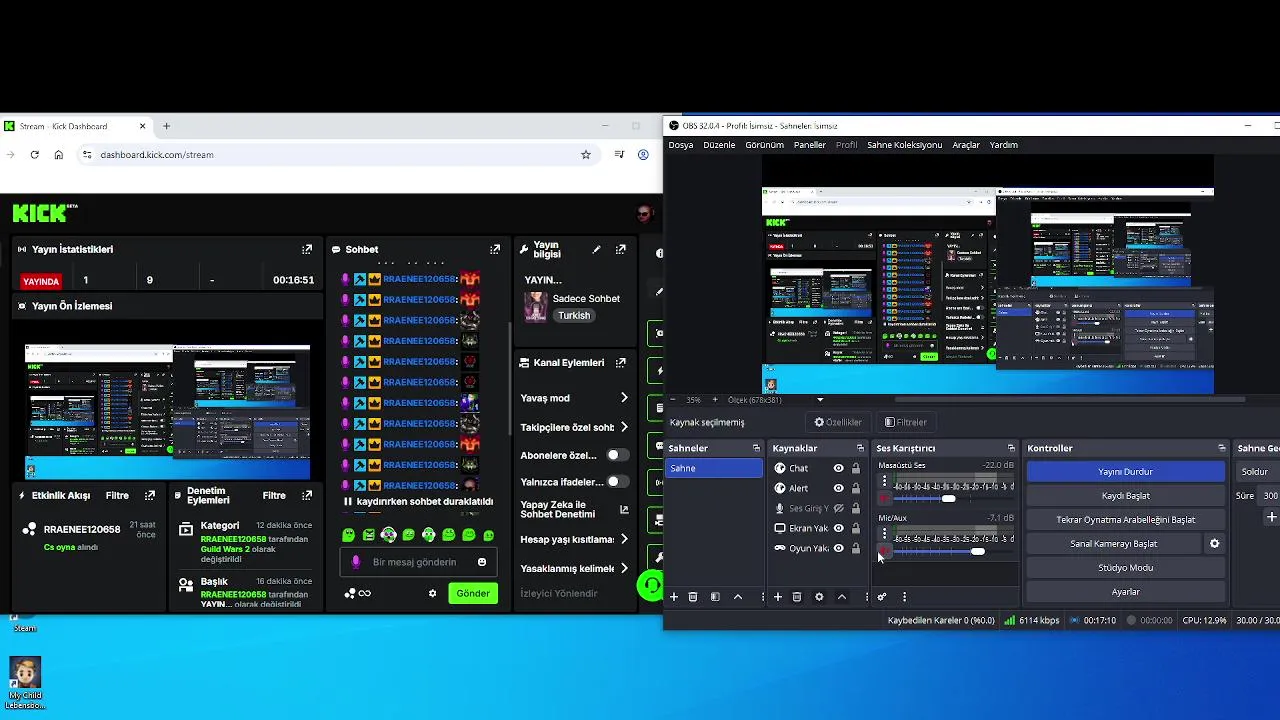The height and width of the screenshot is (720, 1280).
Task: Expand Yavaş mod options
Action: 624,398
